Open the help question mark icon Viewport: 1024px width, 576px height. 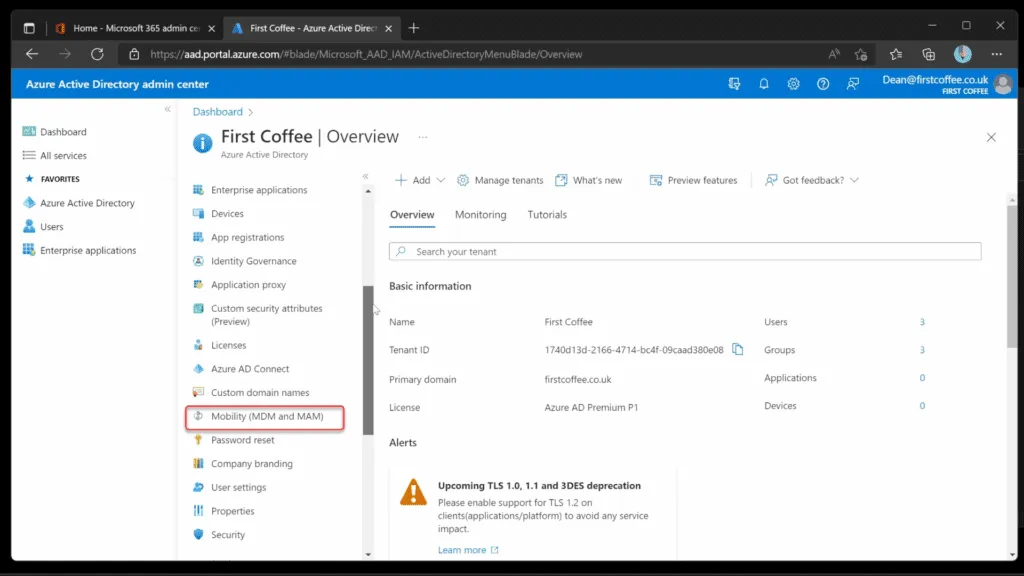(823, 84)
